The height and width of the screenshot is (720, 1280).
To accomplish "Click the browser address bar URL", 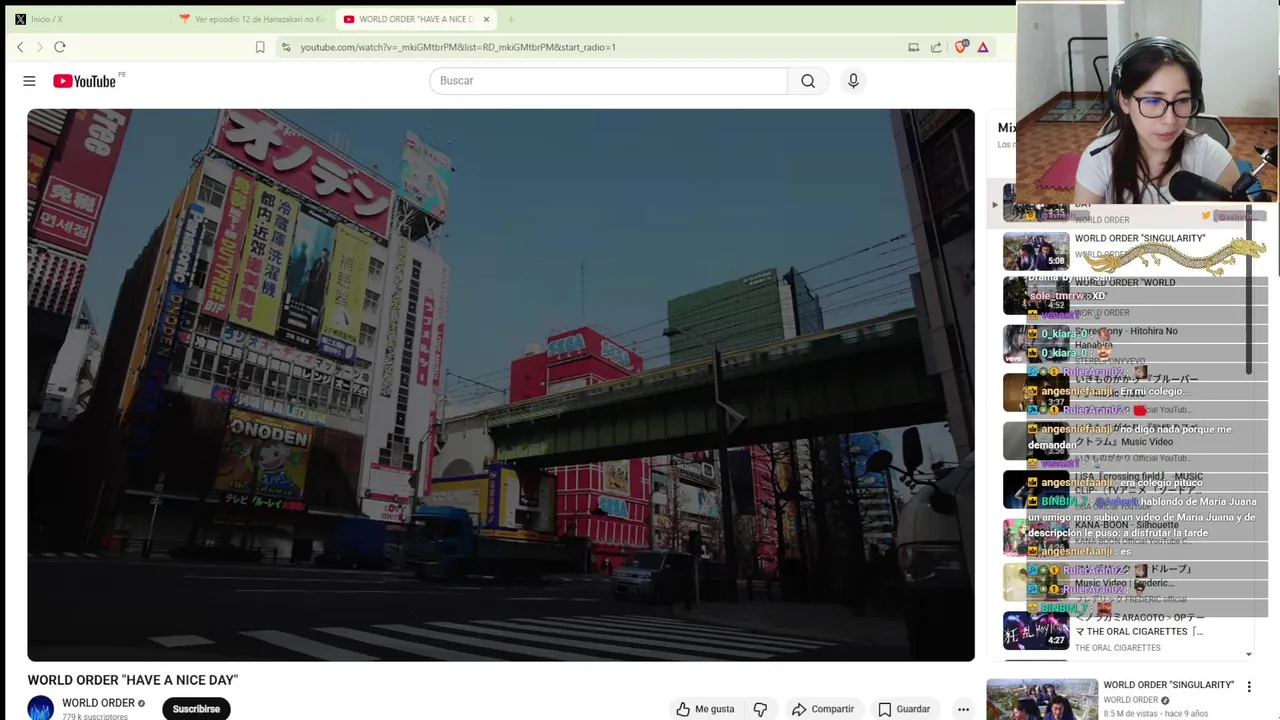I will pyautogui.click(x=458, y=47).
